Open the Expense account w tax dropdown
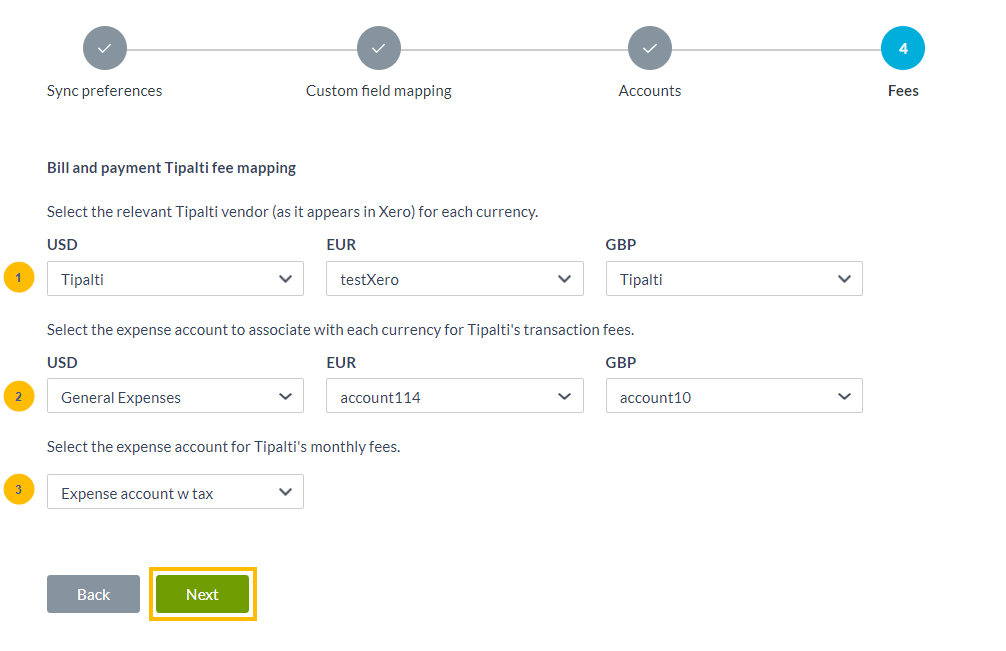 pos(175,491)
